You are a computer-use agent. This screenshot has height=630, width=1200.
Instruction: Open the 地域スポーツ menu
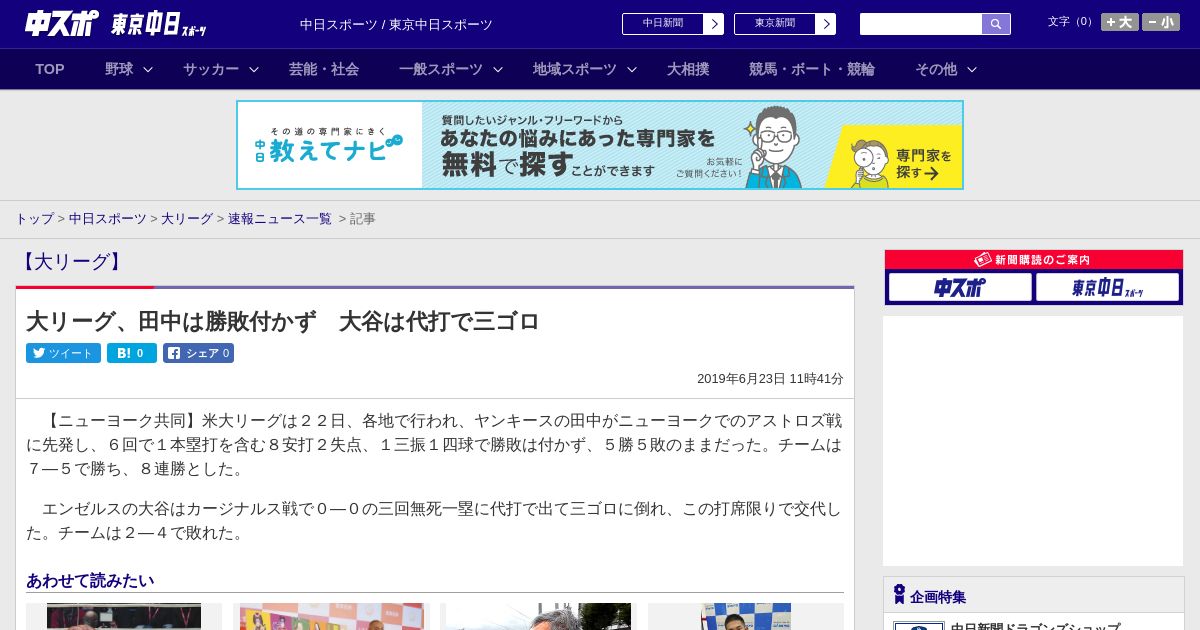click(575, 69)
